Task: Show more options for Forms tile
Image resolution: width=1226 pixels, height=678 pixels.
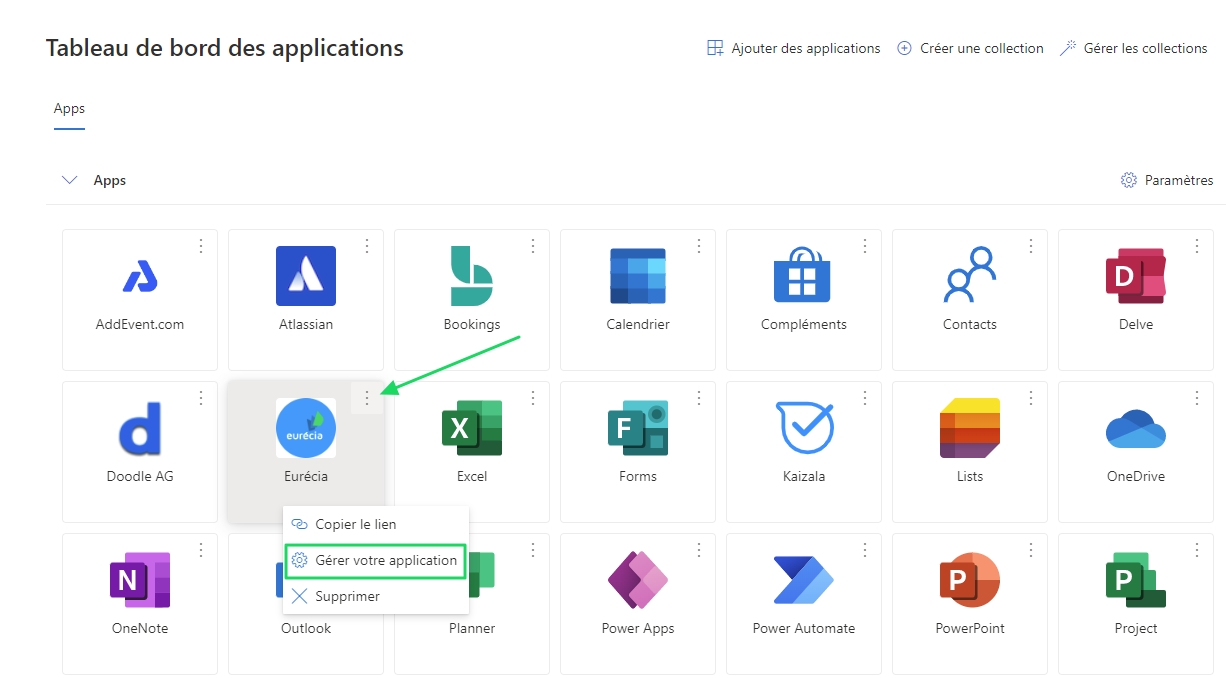Action: (699, 398)
